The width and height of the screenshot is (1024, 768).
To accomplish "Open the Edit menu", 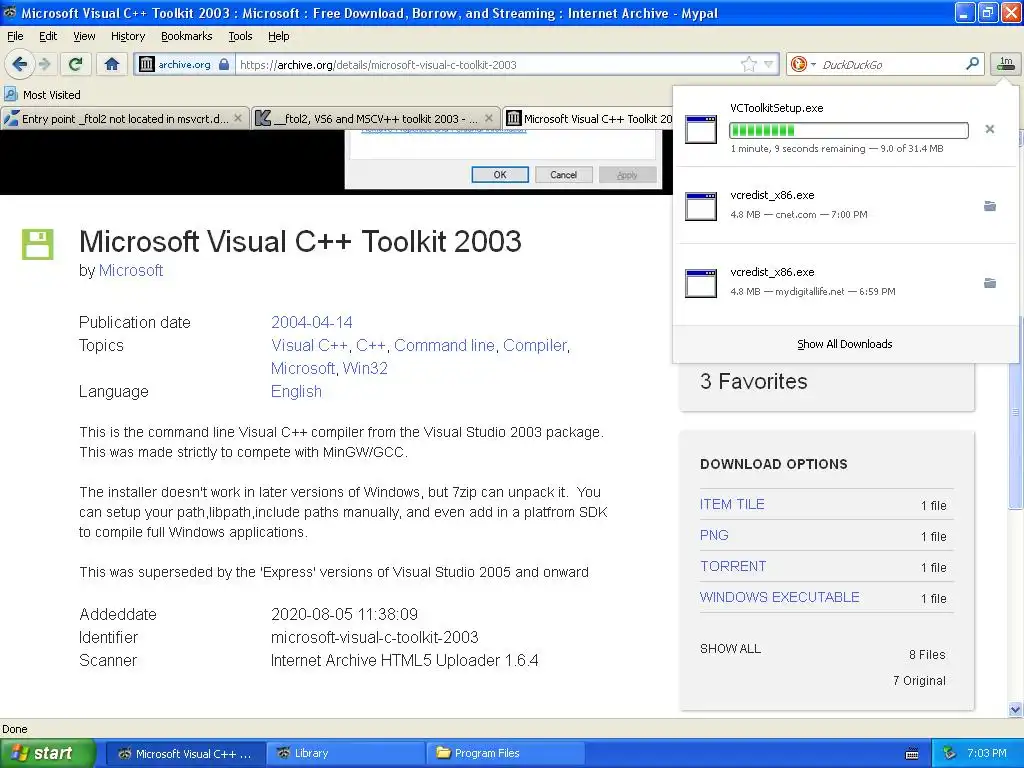I will coord(48,36).
